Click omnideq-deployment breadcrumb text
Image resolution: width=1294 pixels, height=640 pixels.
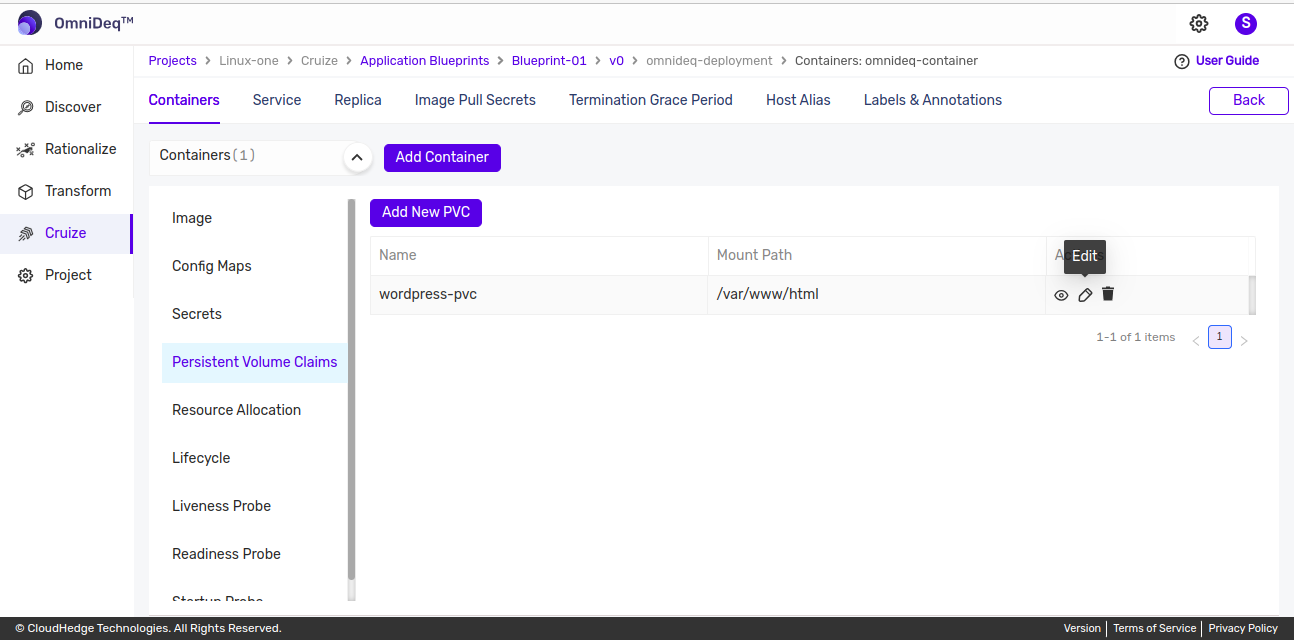[709, 61]
